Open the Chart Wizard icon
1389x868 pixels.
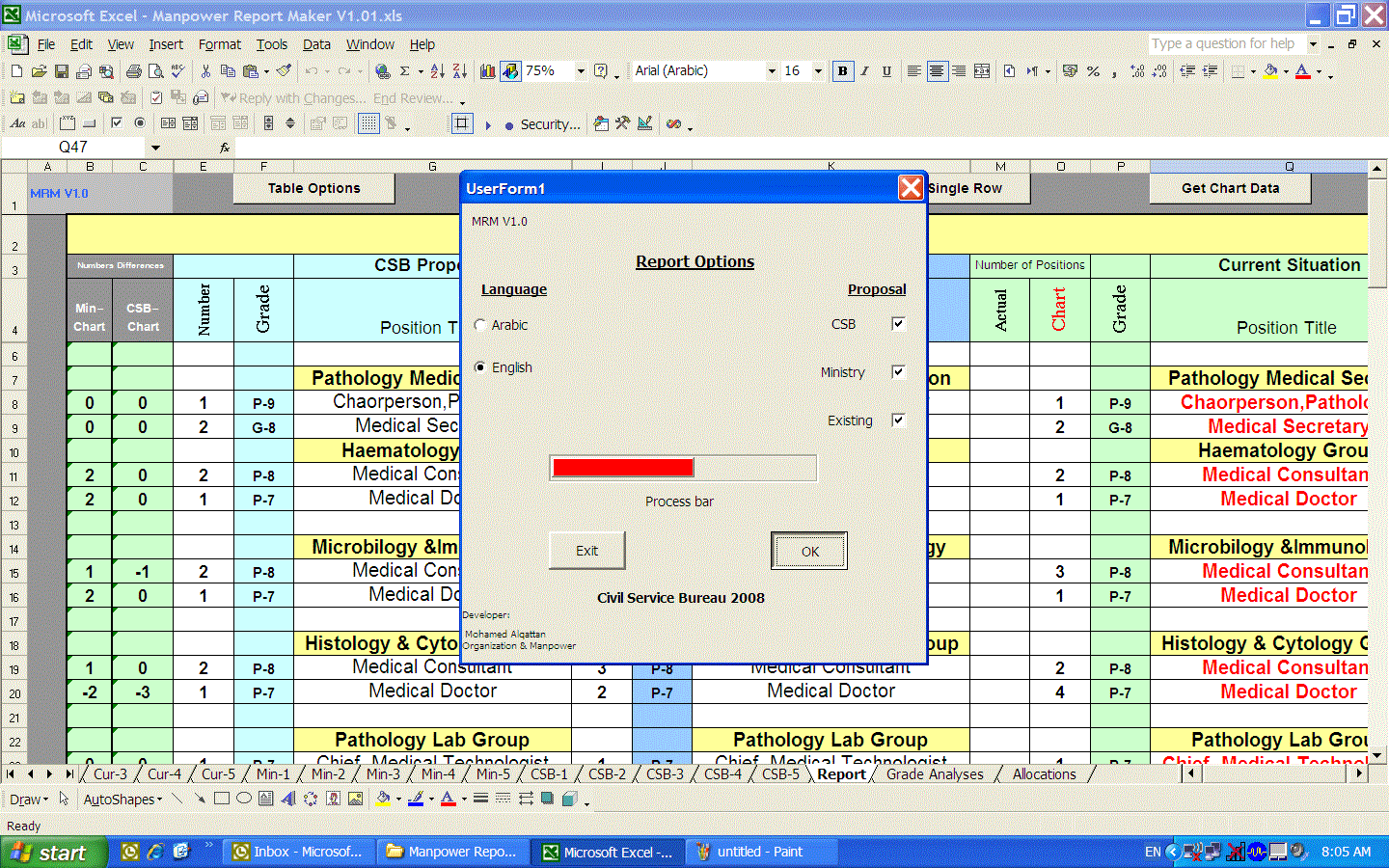488,71
